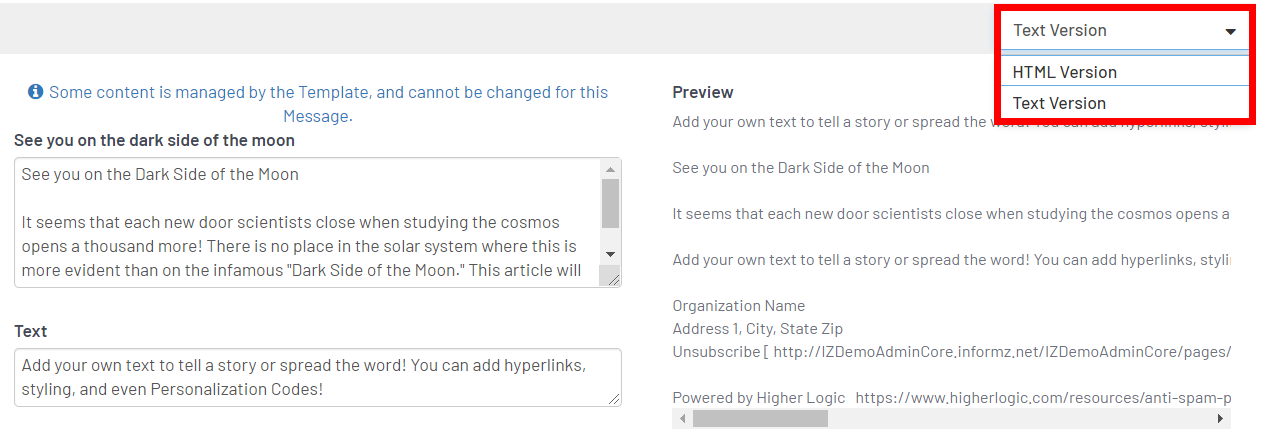Click left arrow of preview horizontal scrollbar
The image size is (1267, 442).
tap(682, 419)
